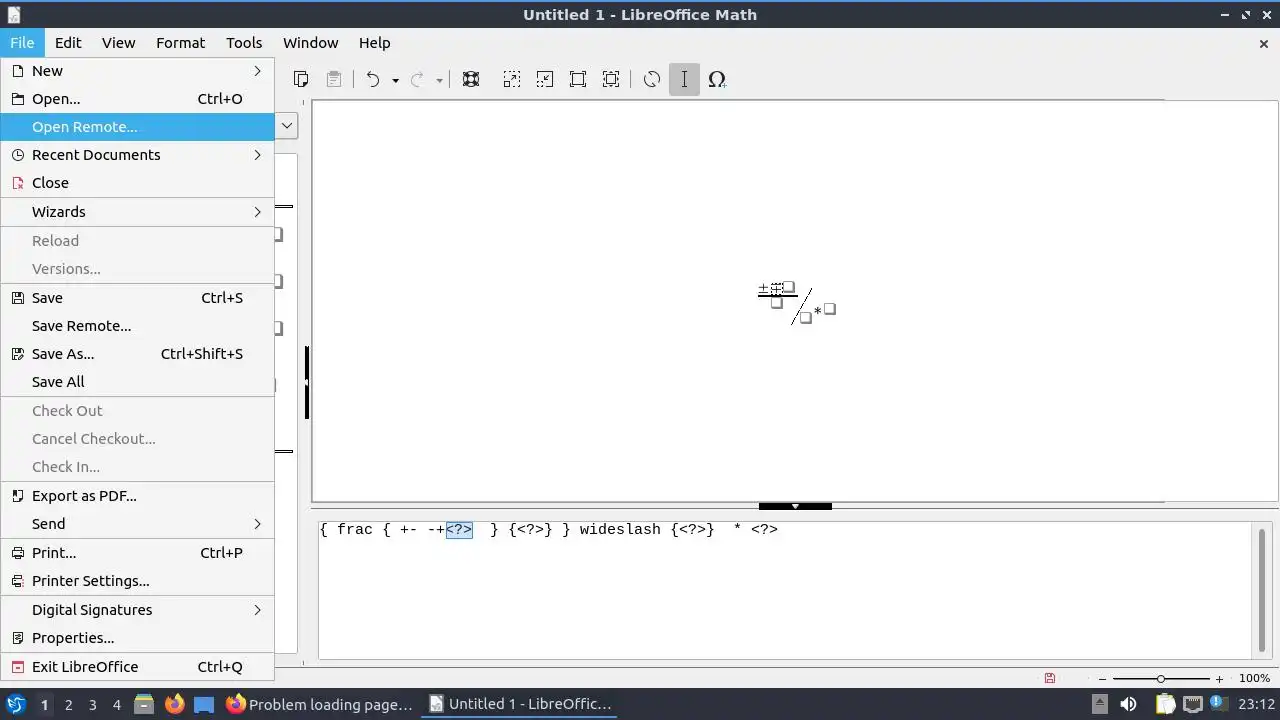Switch to workspace 3
1280x720 pixels.
92,705
